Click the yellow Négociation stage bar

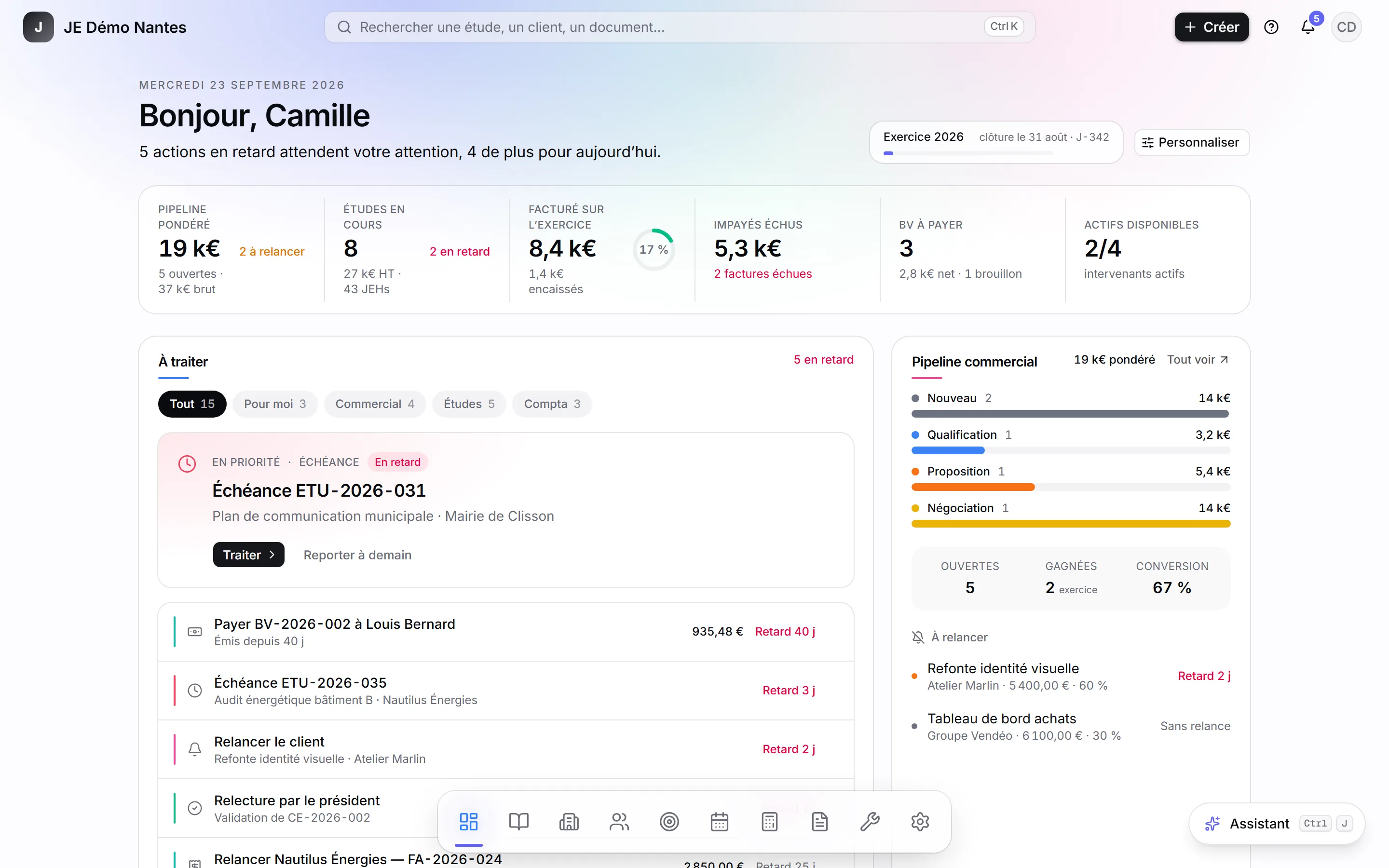tap(1071, 524)
